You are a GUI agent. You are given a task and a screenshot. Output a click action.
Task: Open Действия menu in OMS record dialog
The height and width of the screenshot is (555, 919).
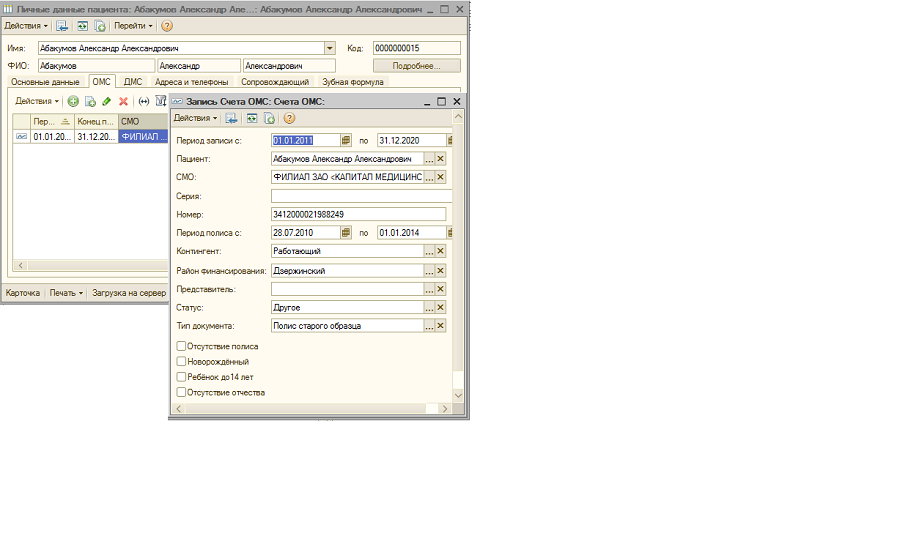point(196,118)
